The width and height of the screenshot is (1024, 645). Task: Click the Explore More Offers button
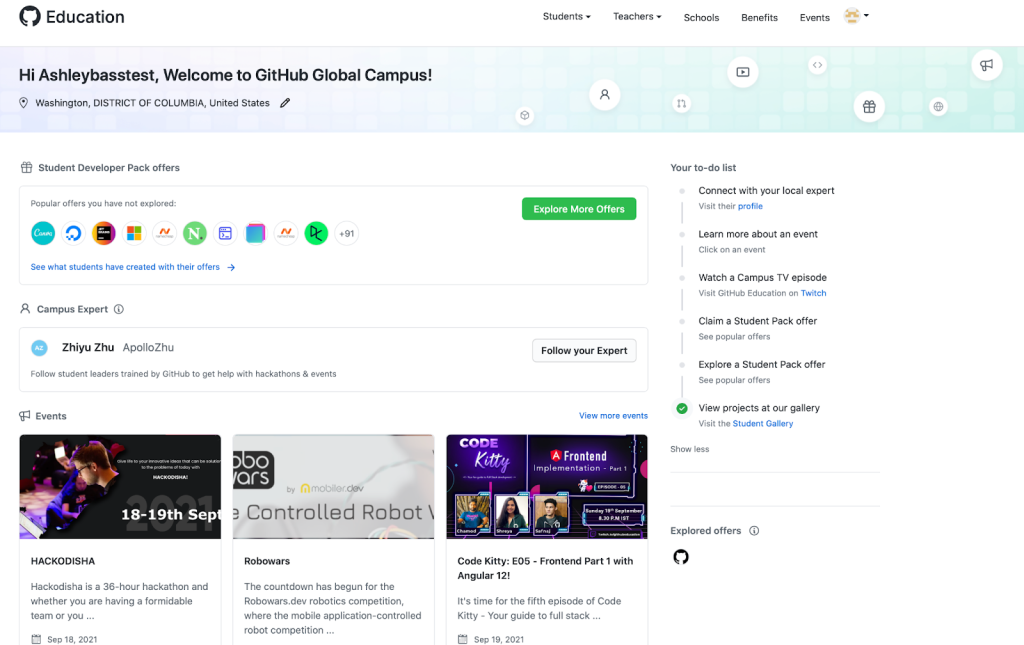tap(579, 209)
